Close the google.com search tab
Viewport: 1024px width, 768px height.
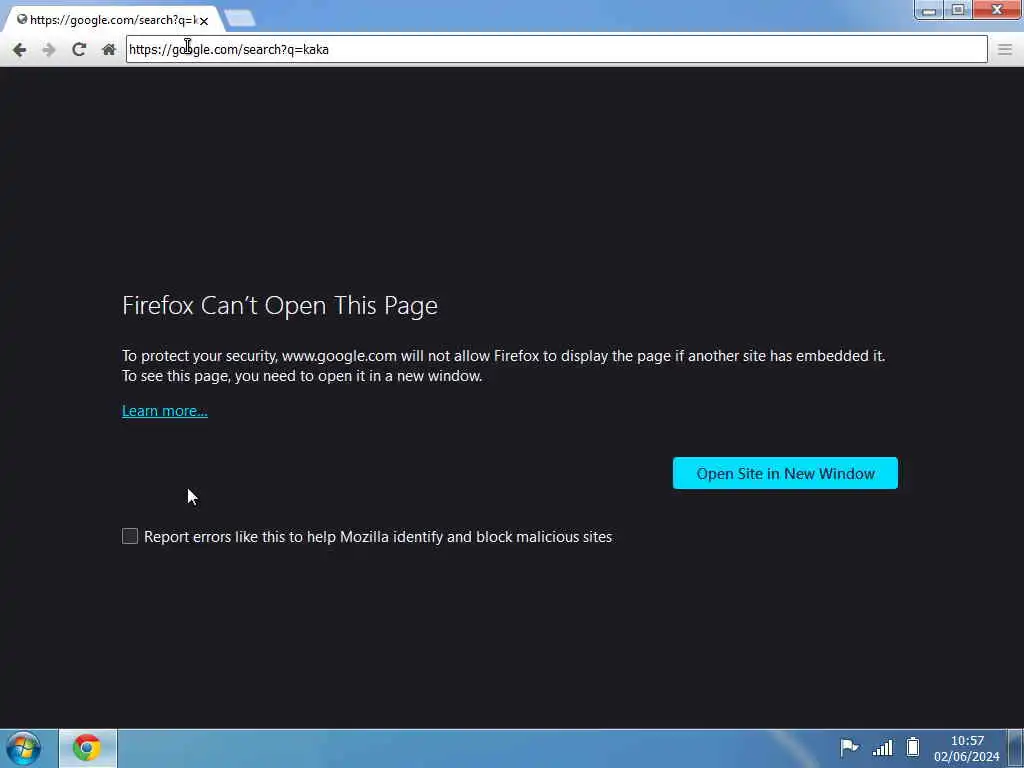click(204, 21)
